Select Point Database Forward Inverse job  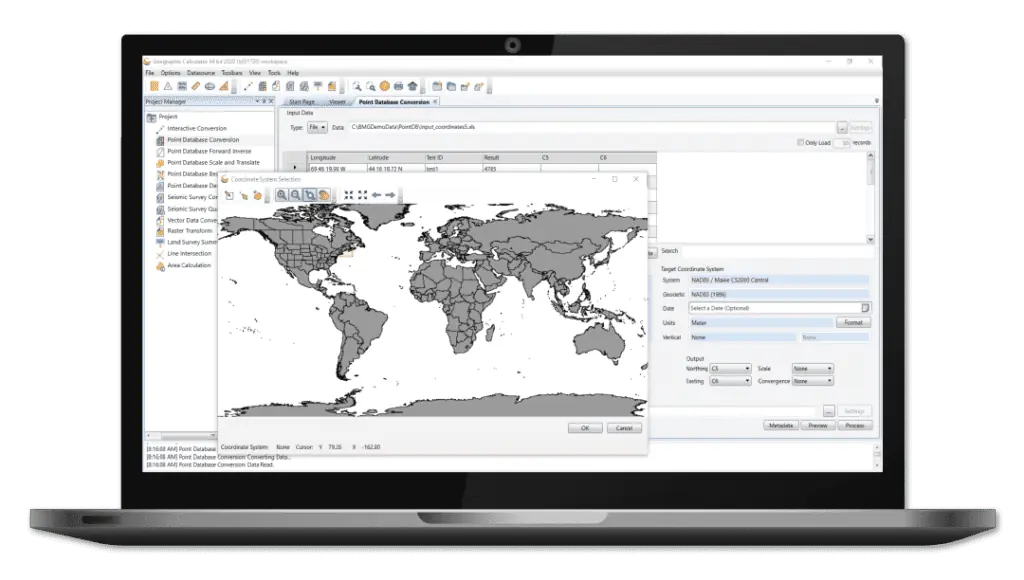(x=209, y=151)
